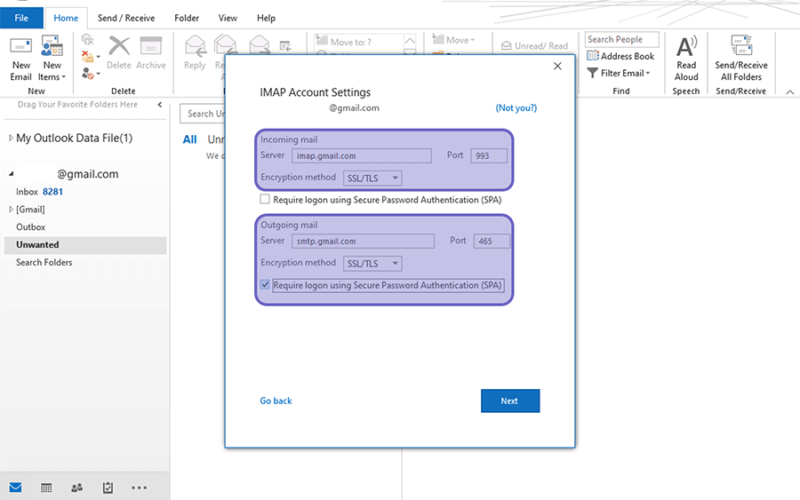Click the outgoing mail Port field 465
The image size is (800, 500).
[491, 241]
